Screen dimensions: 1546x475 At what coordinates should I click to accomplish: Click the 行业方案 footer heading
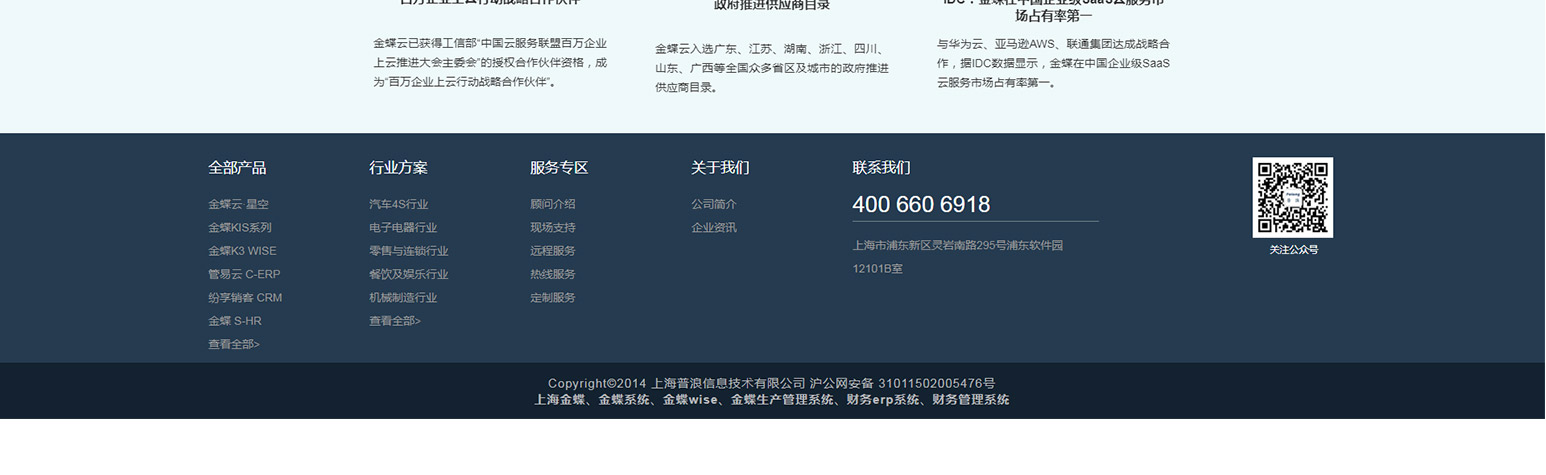pos(398,167)
